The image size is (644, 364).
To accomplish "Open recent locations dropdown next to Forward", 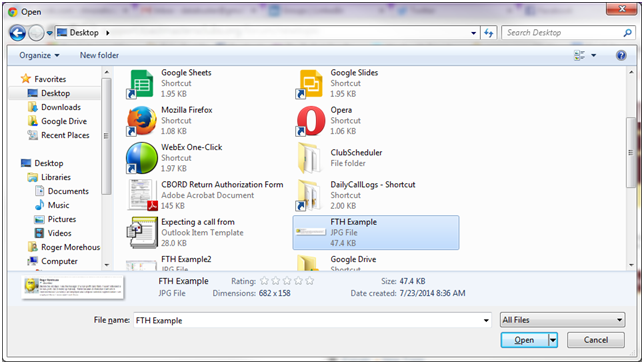I will pos(49,33).
